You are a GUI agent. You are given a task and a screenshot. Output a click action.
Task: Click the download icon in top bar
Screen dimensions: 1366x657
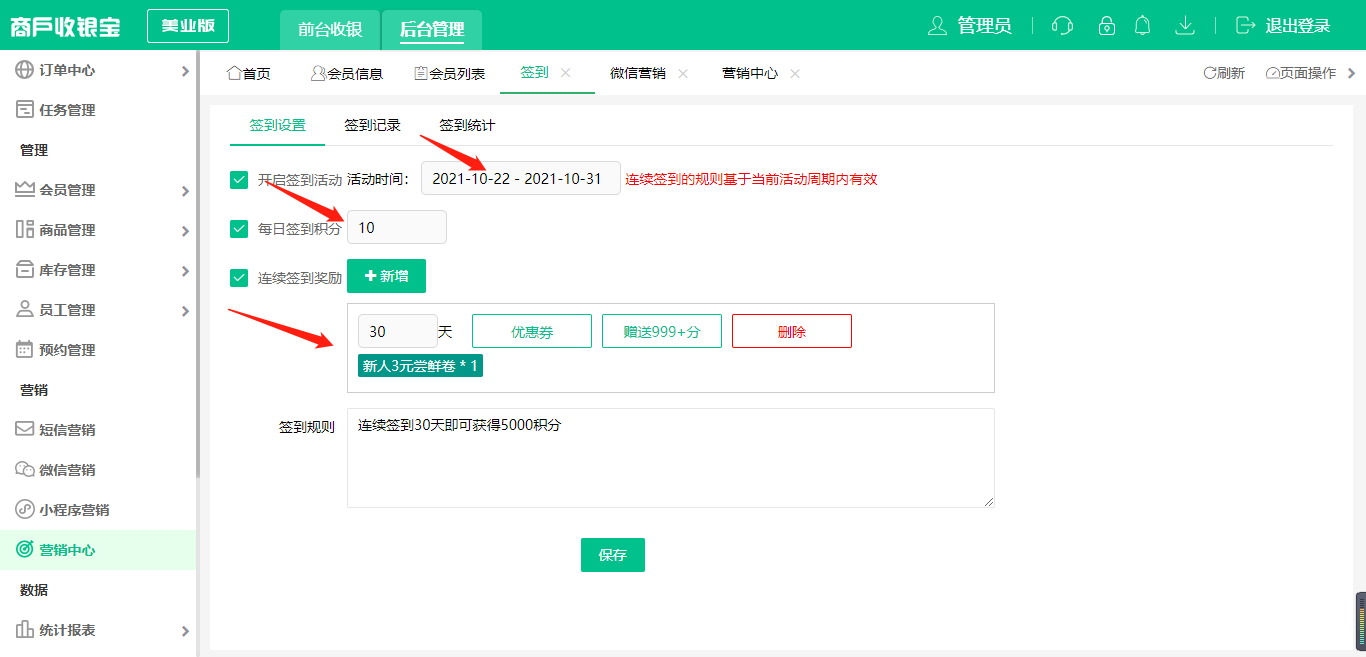pos(1185,26)
